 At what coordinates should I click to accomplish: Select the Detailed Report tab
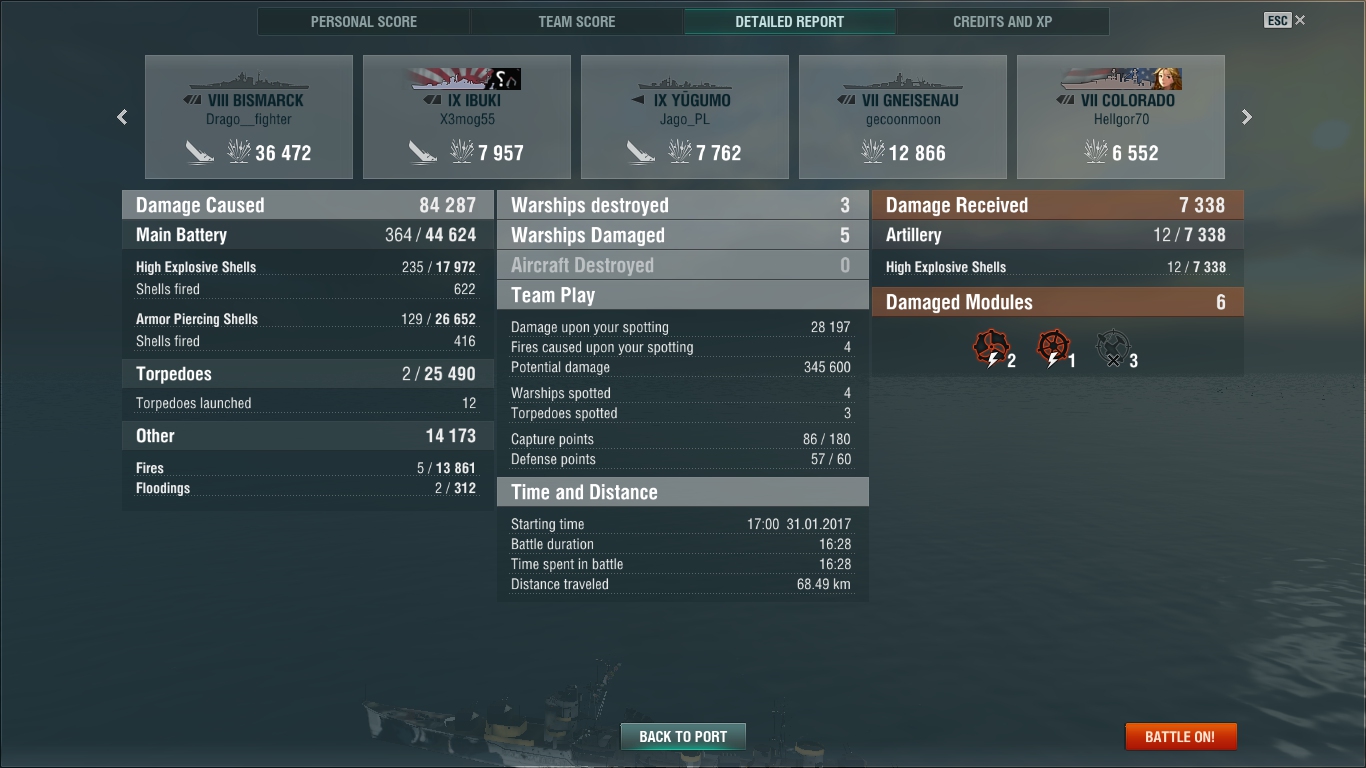(x=790, y=21)
